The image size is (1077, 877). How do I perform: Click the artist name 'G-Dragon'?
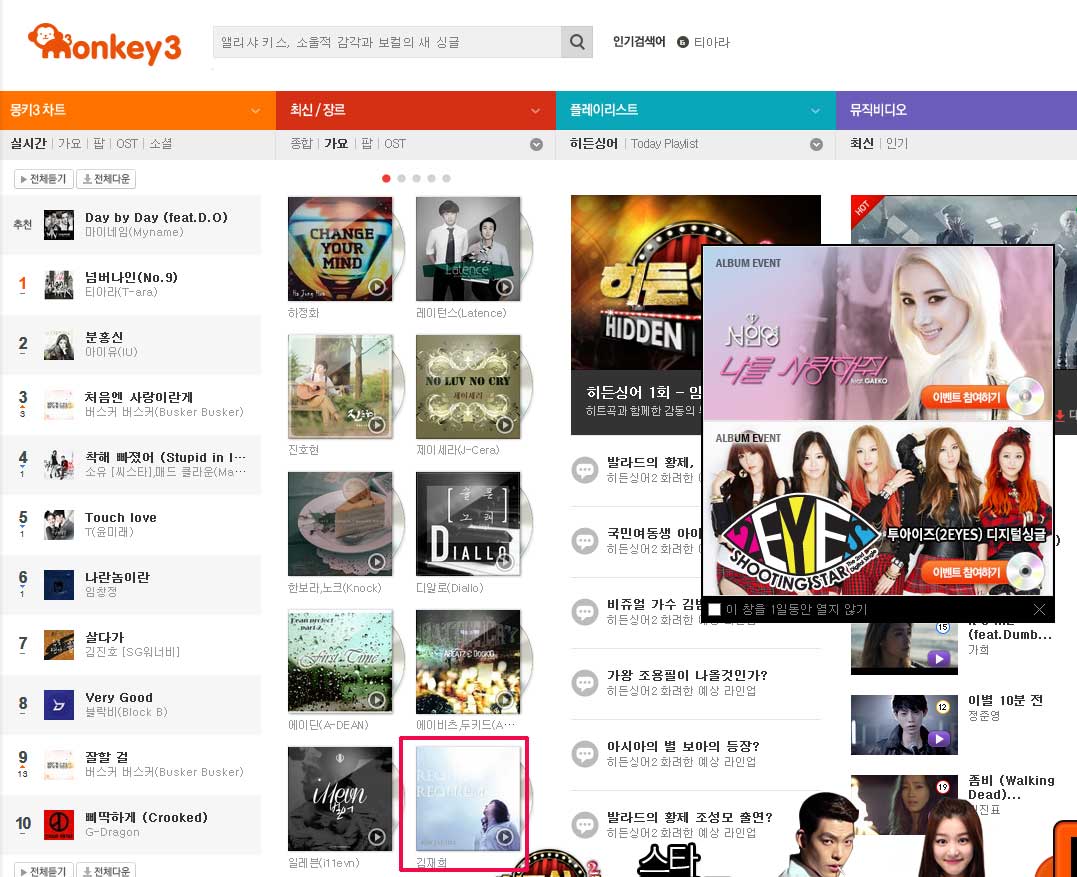tap(112, 832)
